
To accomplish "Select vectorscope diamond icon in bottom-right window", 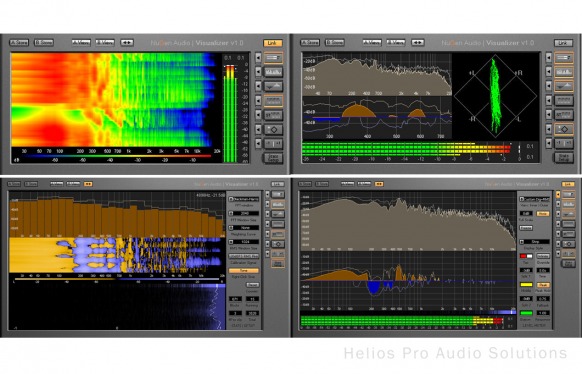I will point(568,244).
